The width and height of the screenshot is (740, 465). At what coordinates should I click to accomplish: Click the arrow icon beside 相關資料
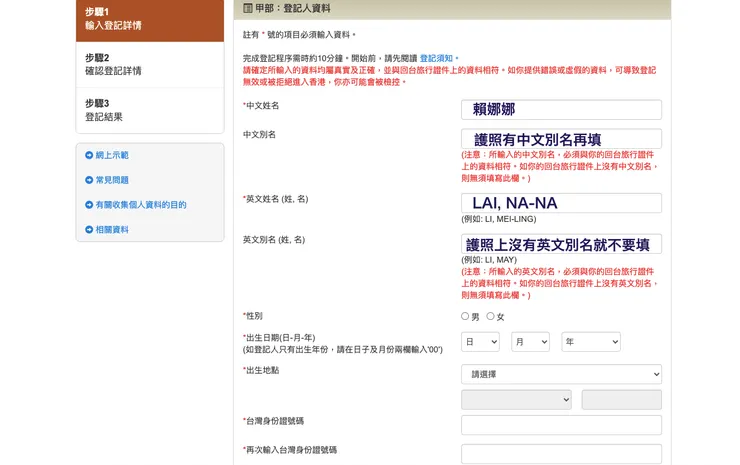pos(89,229)
